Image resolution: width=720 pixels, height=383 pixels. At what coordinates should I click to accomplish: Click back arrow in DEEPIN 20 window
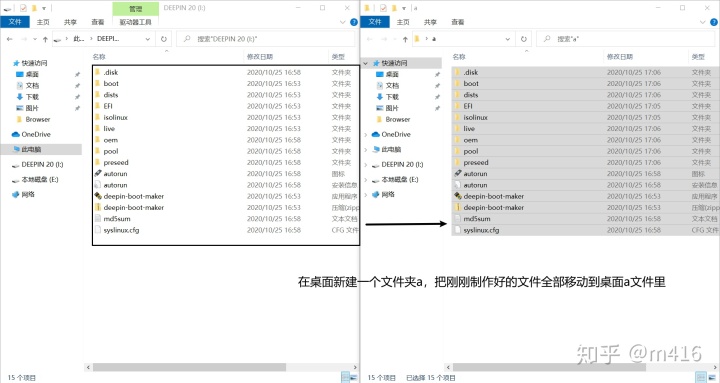pyautogui.click(x=10, y=39)
